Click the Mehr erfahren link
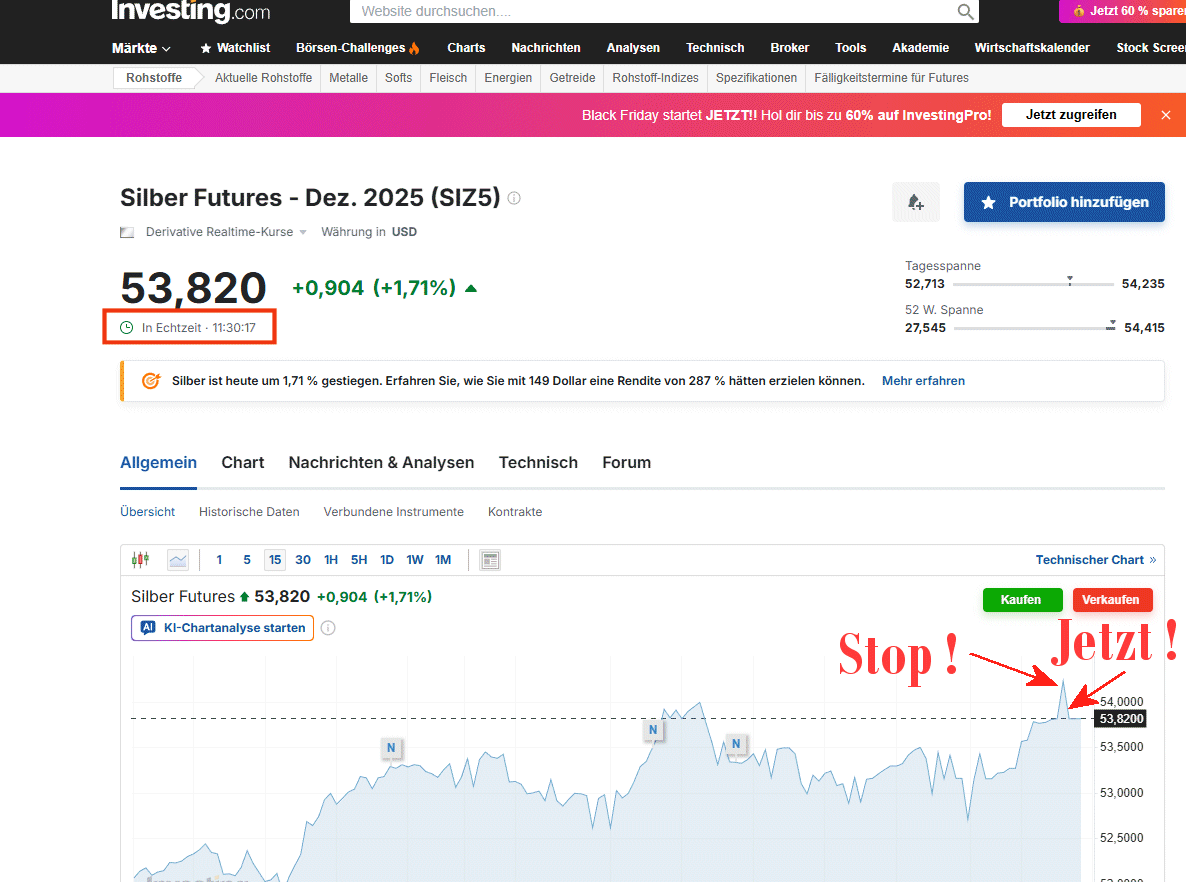Screen dimensions: 1186x882 point(923,380)
